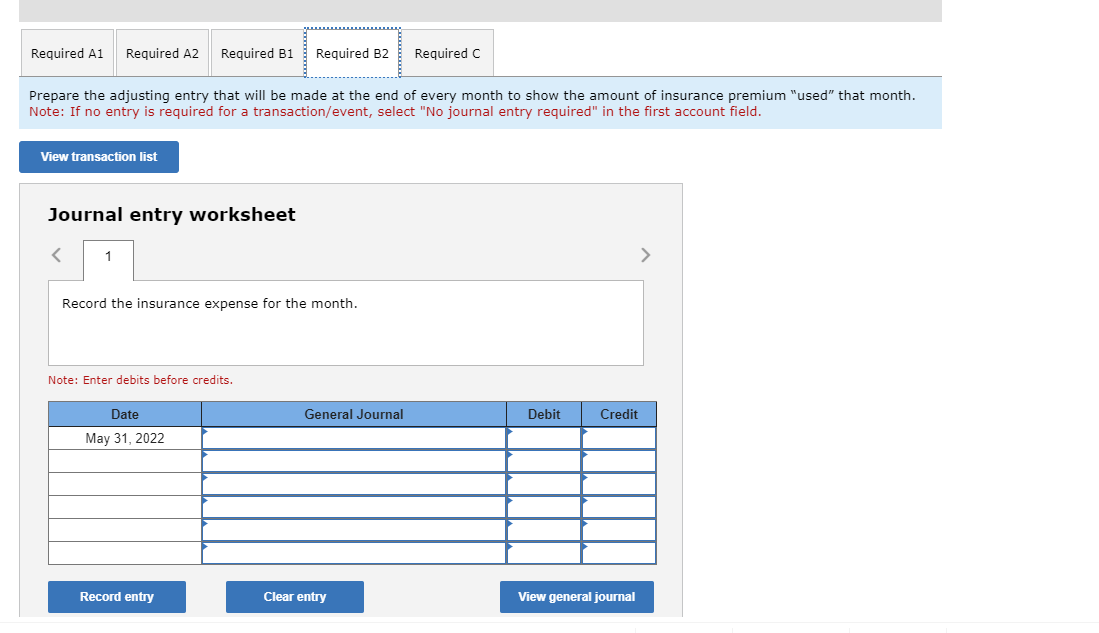Open General Journal account dropdown in fourth row

[x=354, y=507]
